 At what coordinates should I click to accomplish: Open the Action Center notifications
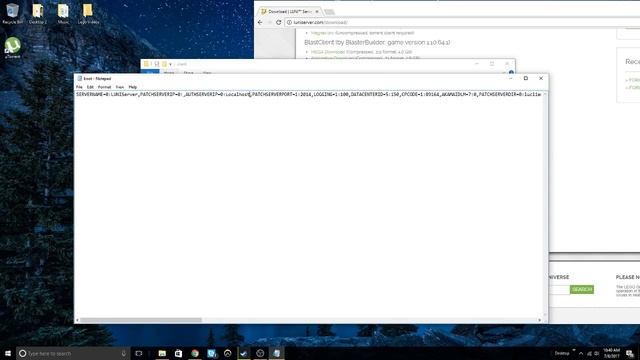click(630, 353)
